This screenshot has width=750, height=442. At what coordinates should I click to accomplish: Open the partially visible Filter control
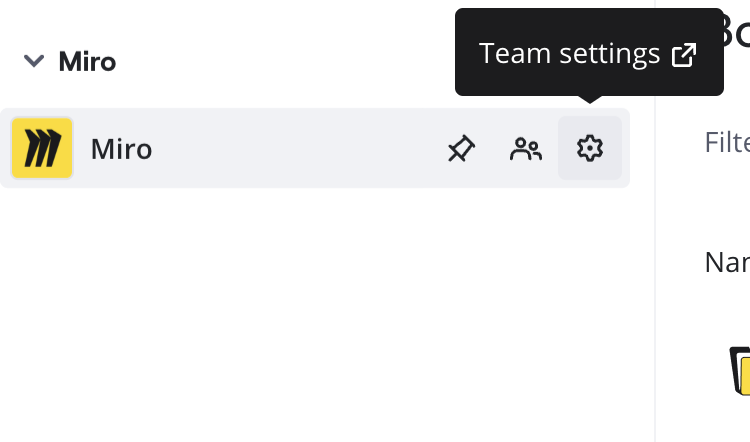[x=727, y=142]
